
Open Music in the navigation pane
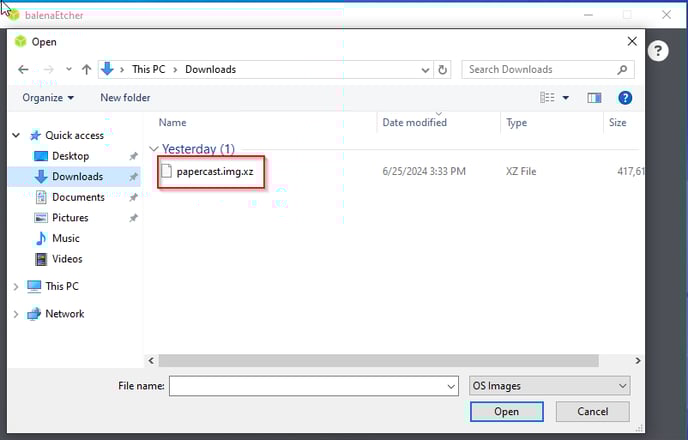click(x=65, y=238)
